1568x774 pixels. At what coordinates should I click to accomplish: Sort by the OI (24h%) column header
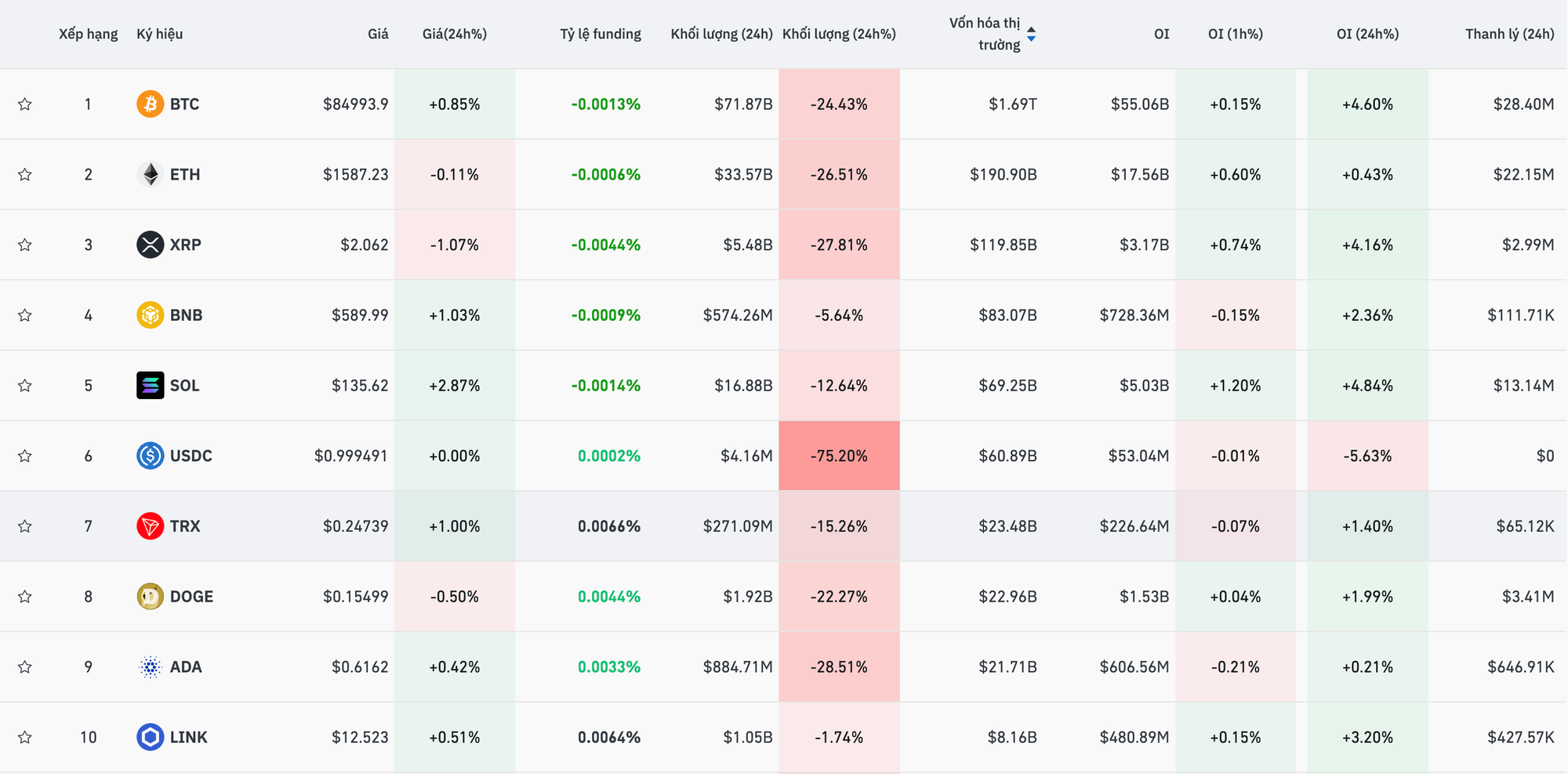coord(1367,34)
